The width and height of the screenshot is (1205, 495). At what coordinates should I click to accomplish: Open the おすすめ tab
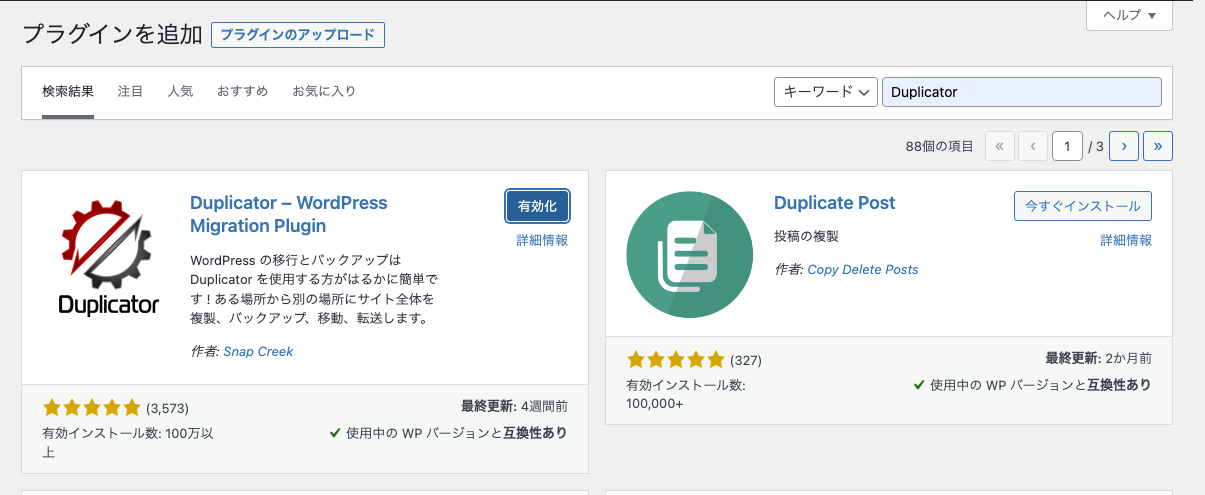243,92
